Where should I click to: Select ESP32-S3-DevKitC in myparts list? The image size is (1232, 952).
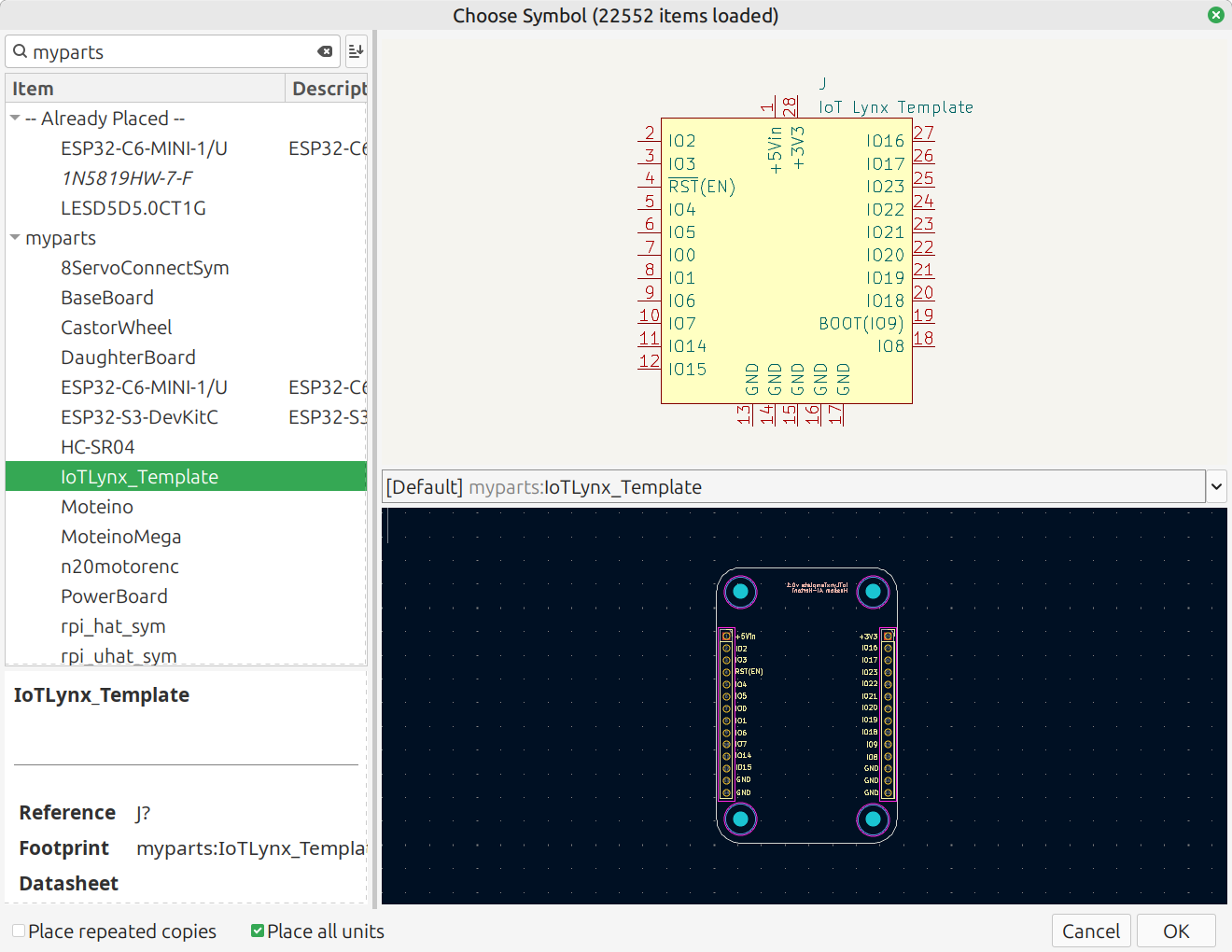click(139, 417)
